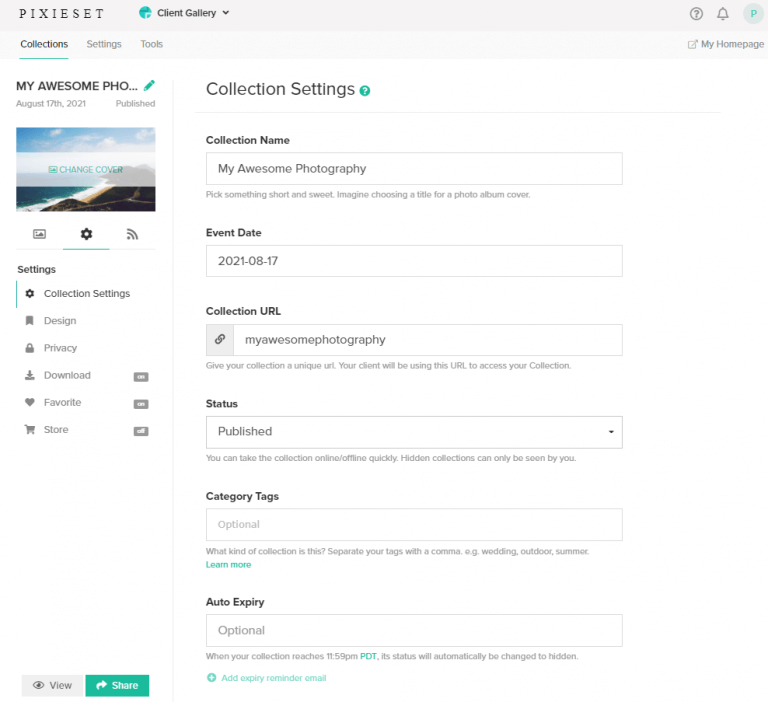Switch to the Tools tab

151,44
